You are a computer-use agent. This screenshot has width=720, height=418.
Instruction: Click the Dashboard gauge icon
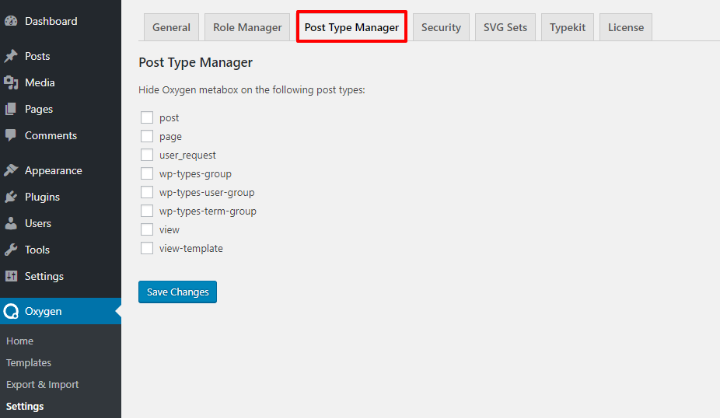(x=11, y=21)
